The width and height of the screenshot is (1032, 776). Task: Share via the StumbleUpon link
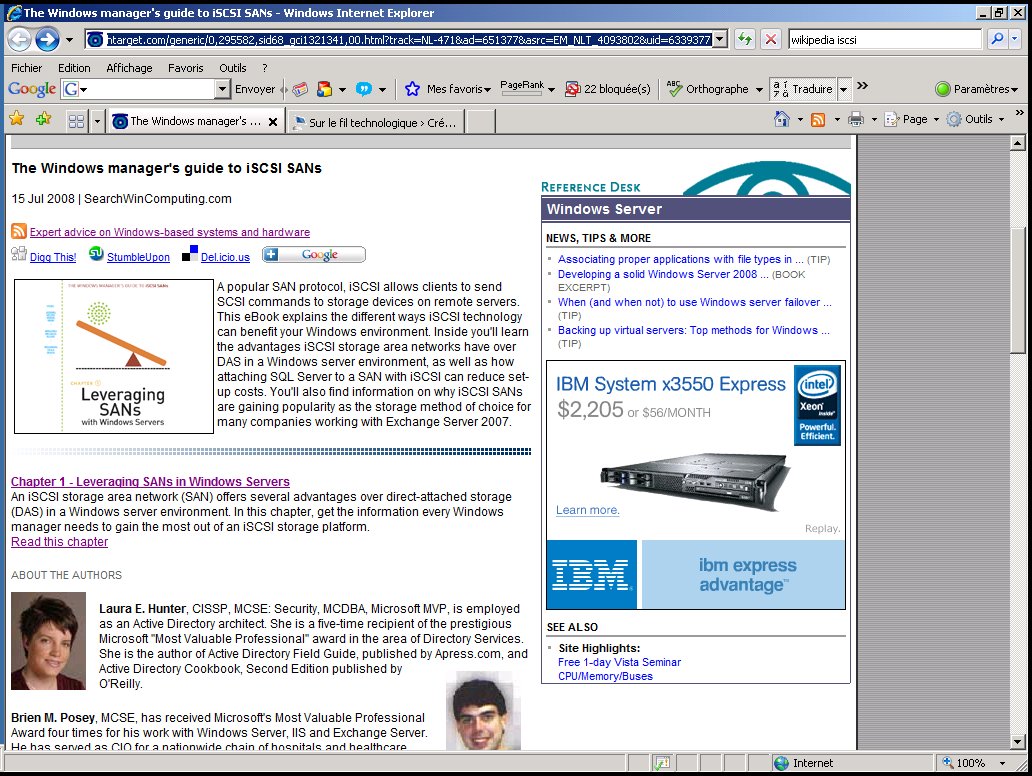138,257
